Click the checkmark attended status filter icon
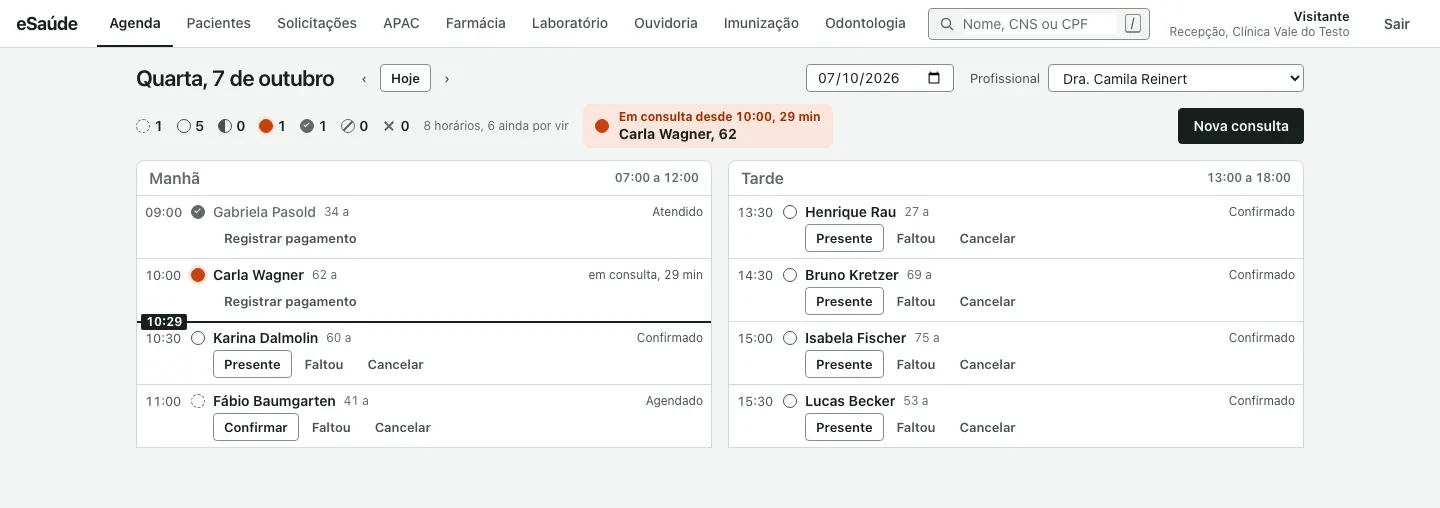Image resolution: width=1440 pixels, height=508 pixels. tap(307, 126)
